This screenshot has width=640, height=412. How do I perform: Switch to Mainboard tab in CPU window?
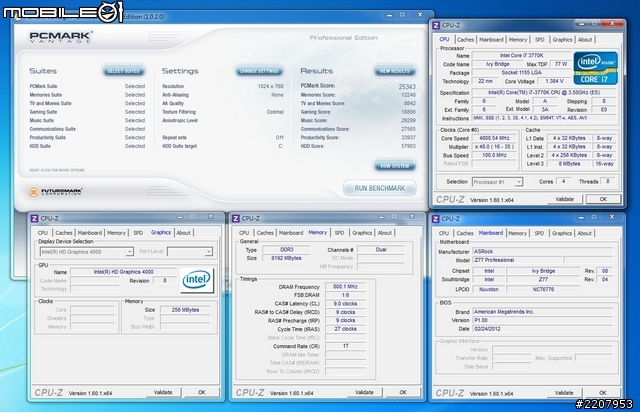491,40
